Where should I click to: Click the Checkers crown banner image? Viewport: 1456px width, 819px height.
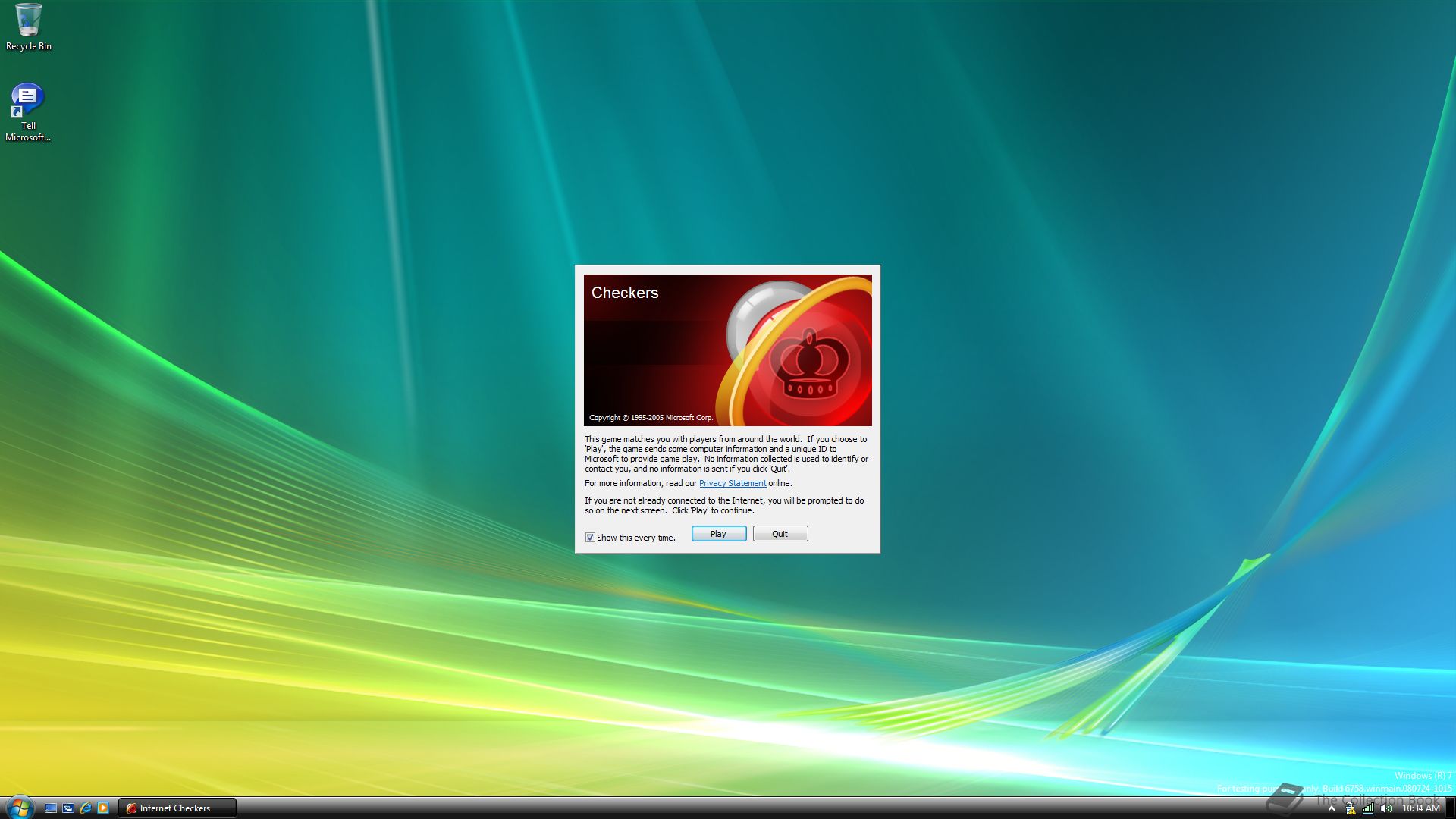coord(727,350)
